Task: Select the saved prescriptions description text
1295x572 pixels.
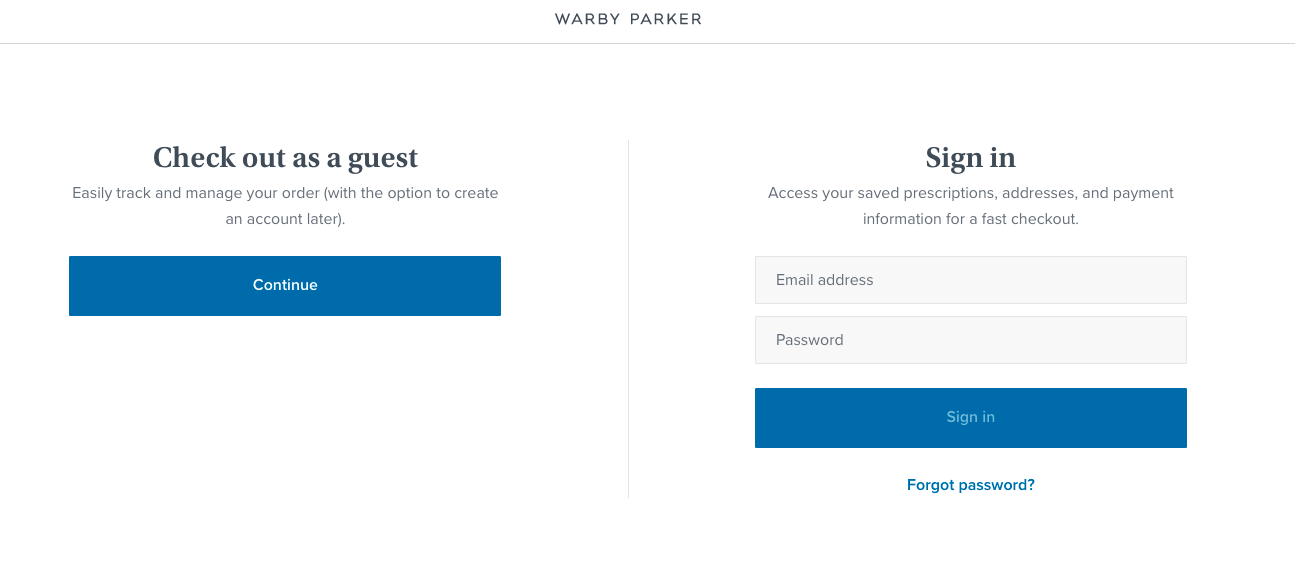Action: pyautogui.click(x=971, y=206)
